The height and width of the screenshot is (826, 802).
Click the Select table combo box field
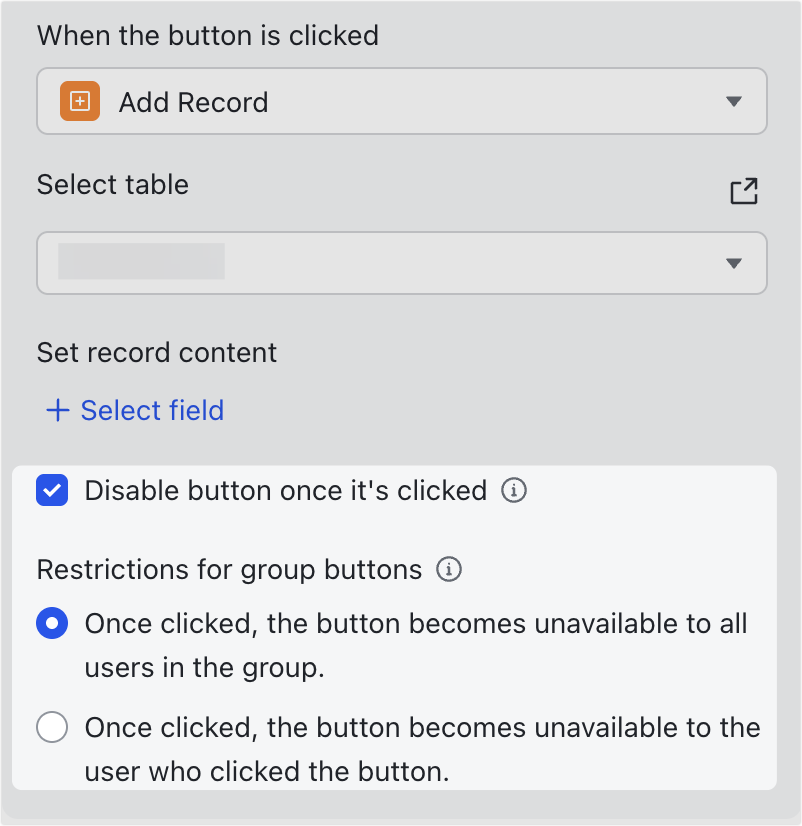click(401, 263)
